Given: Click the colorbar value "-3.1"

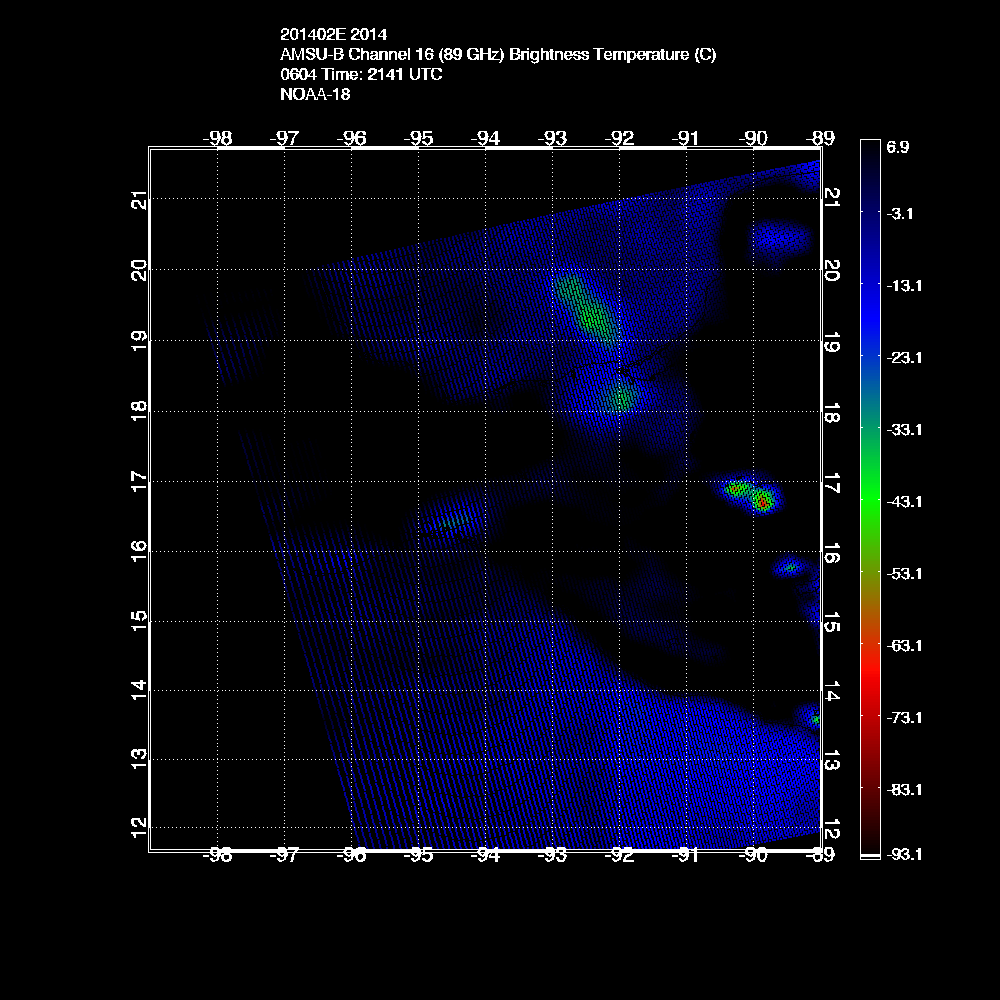Looking at the screenshot, I should coord(900,214).
